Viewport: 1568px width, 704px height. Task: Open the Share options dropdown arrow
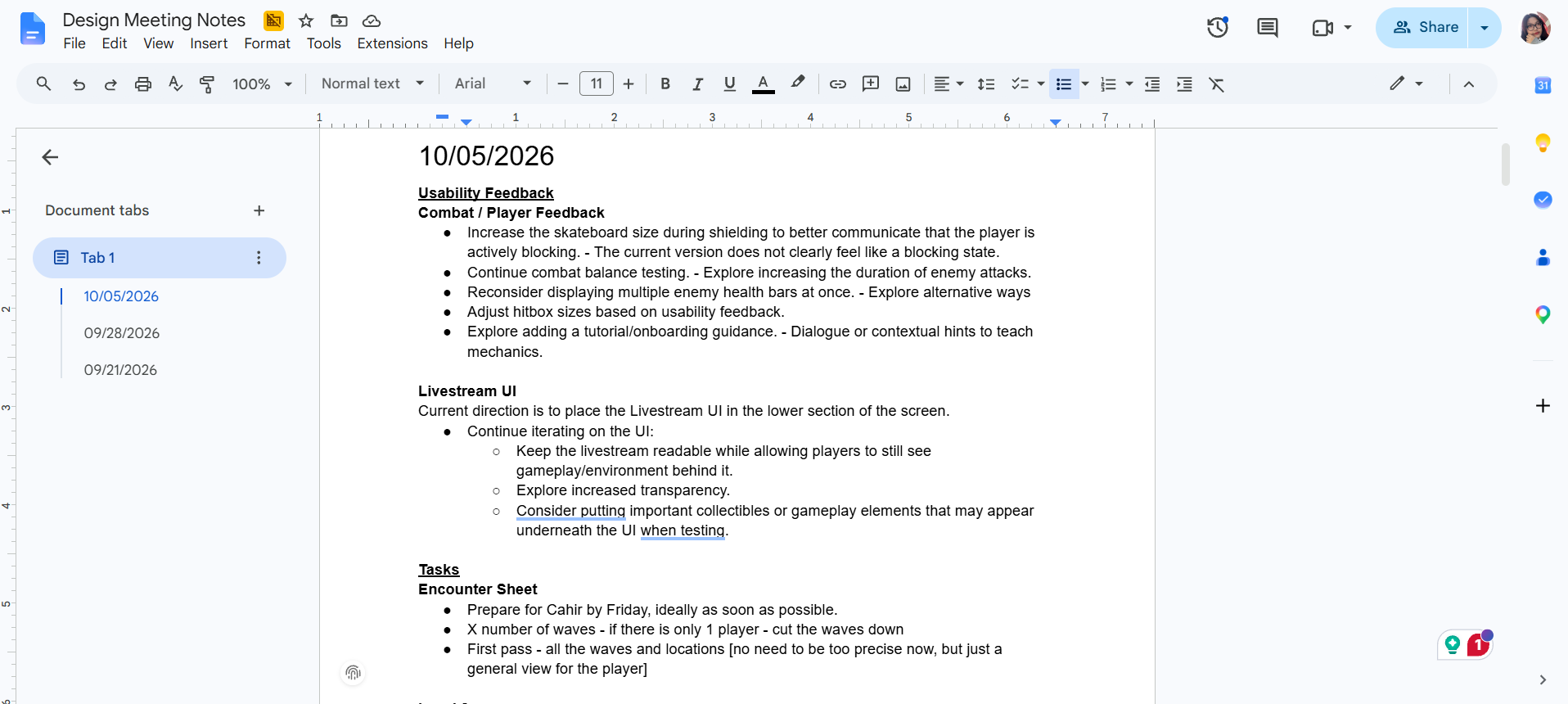1485,28
